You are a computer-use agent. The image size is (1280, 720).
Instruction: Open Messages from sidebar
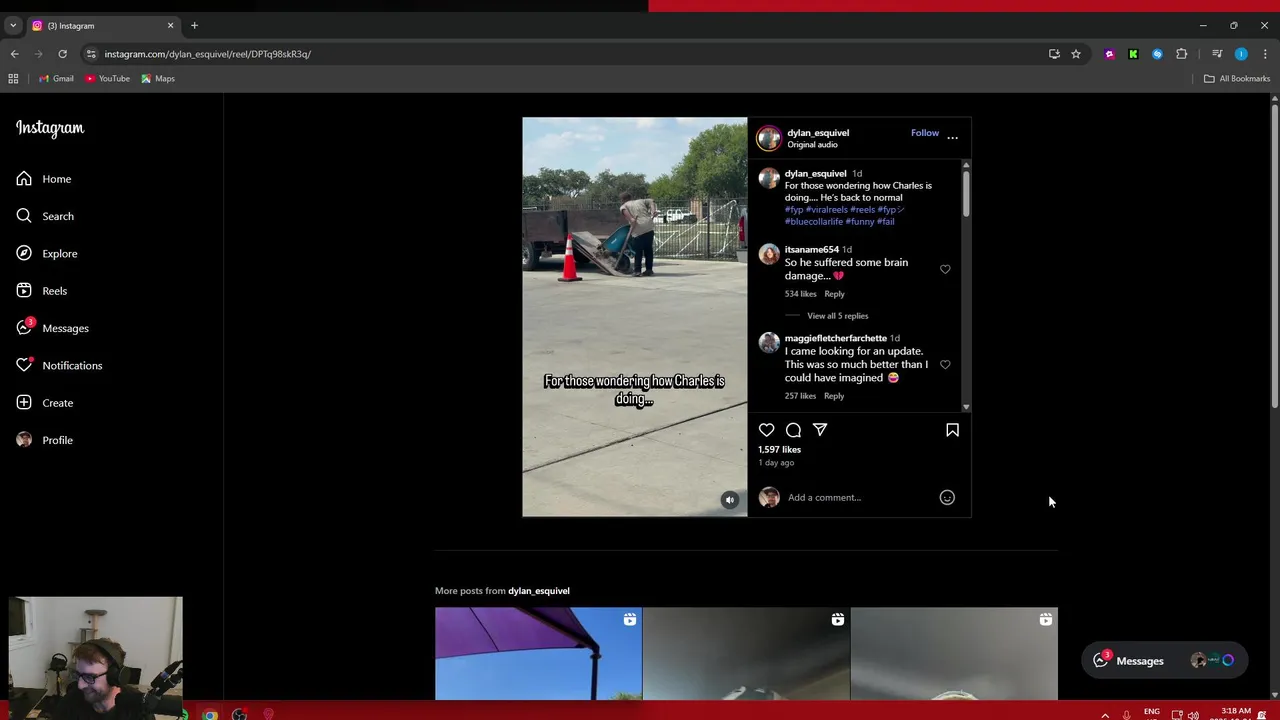(x=52, y=328)
